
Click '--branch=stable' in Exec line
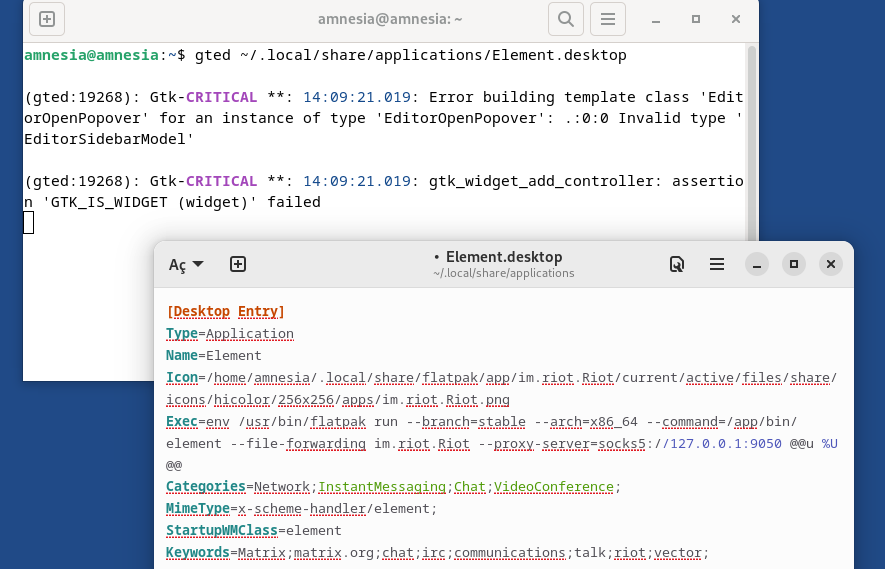(x=466, y=422)
